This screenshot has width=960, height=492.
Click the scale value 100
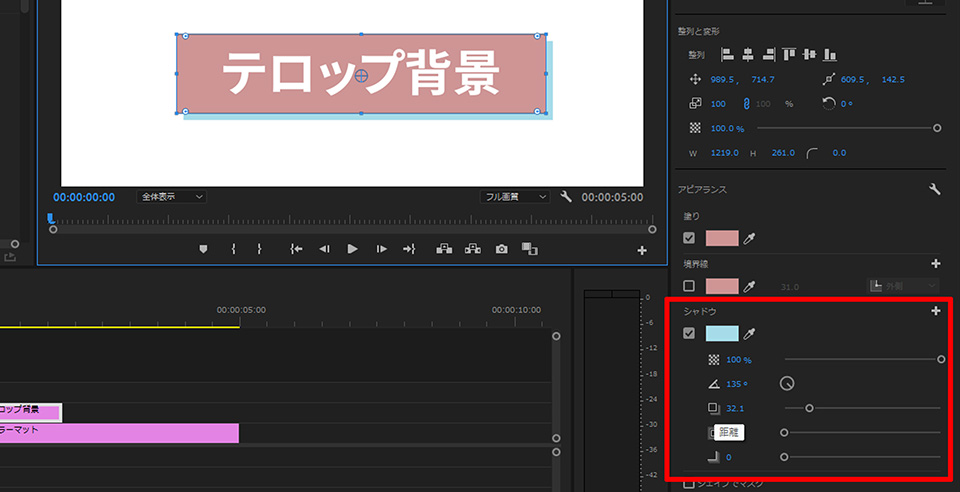click(718, 104)
